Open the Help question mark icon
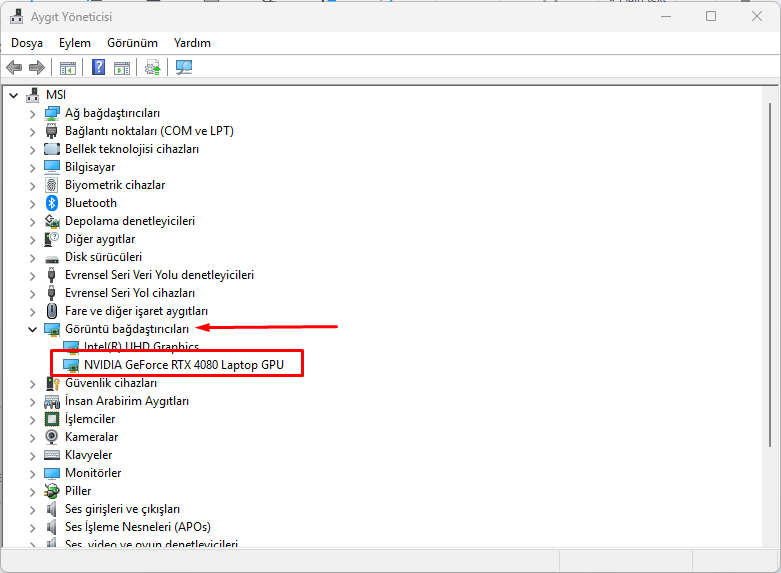 [x=99, y=67]
